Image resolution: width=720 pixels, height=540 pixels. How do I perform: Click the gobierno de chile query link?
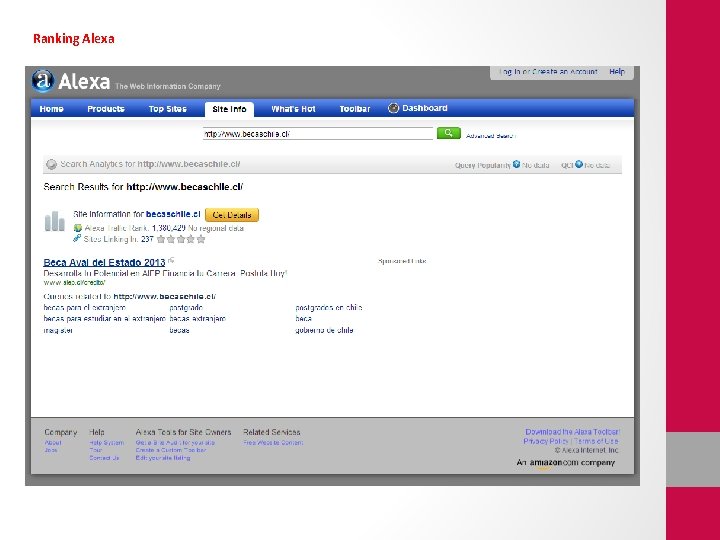[x=324, y=330]
